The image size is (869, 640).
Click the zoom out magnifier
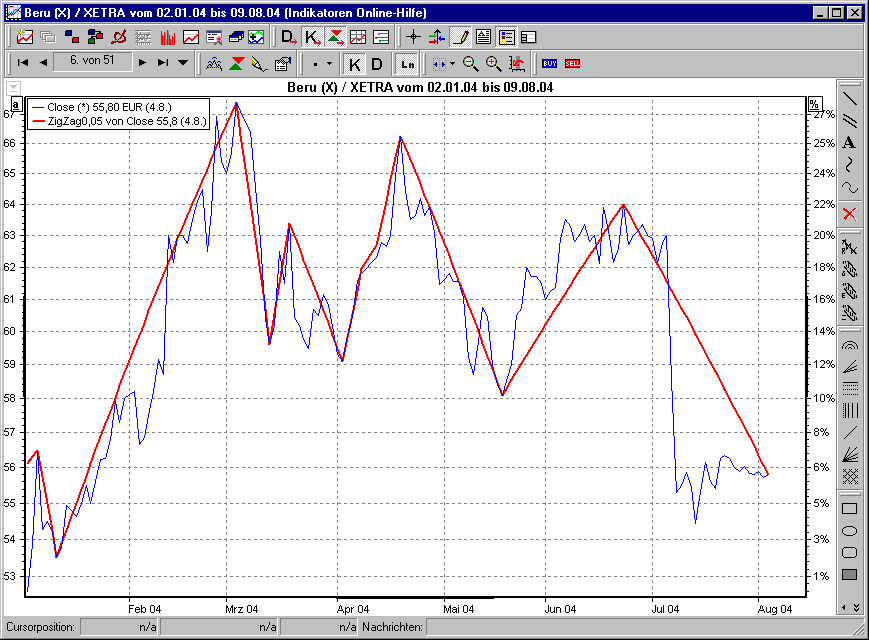(x=471, y=63)
